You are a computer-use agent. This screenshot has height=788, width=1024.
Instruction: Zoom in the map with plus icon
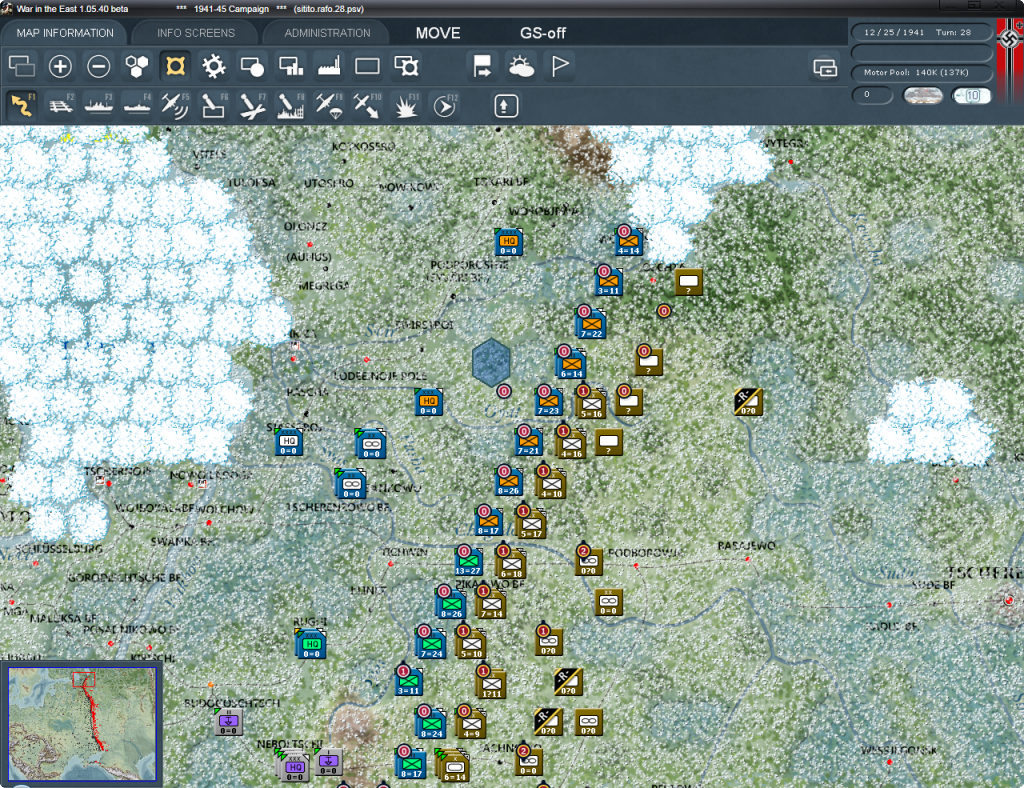click(x=60, y=66)
